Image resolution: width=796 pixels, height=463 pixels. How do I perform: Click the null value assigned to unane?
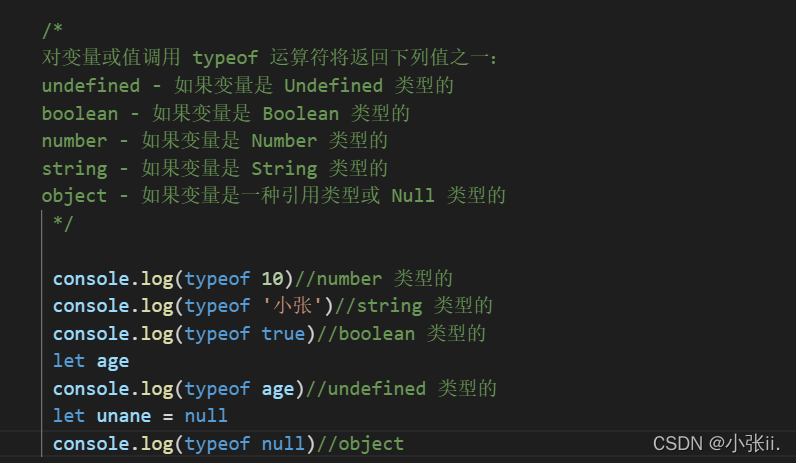click(206, 416)
